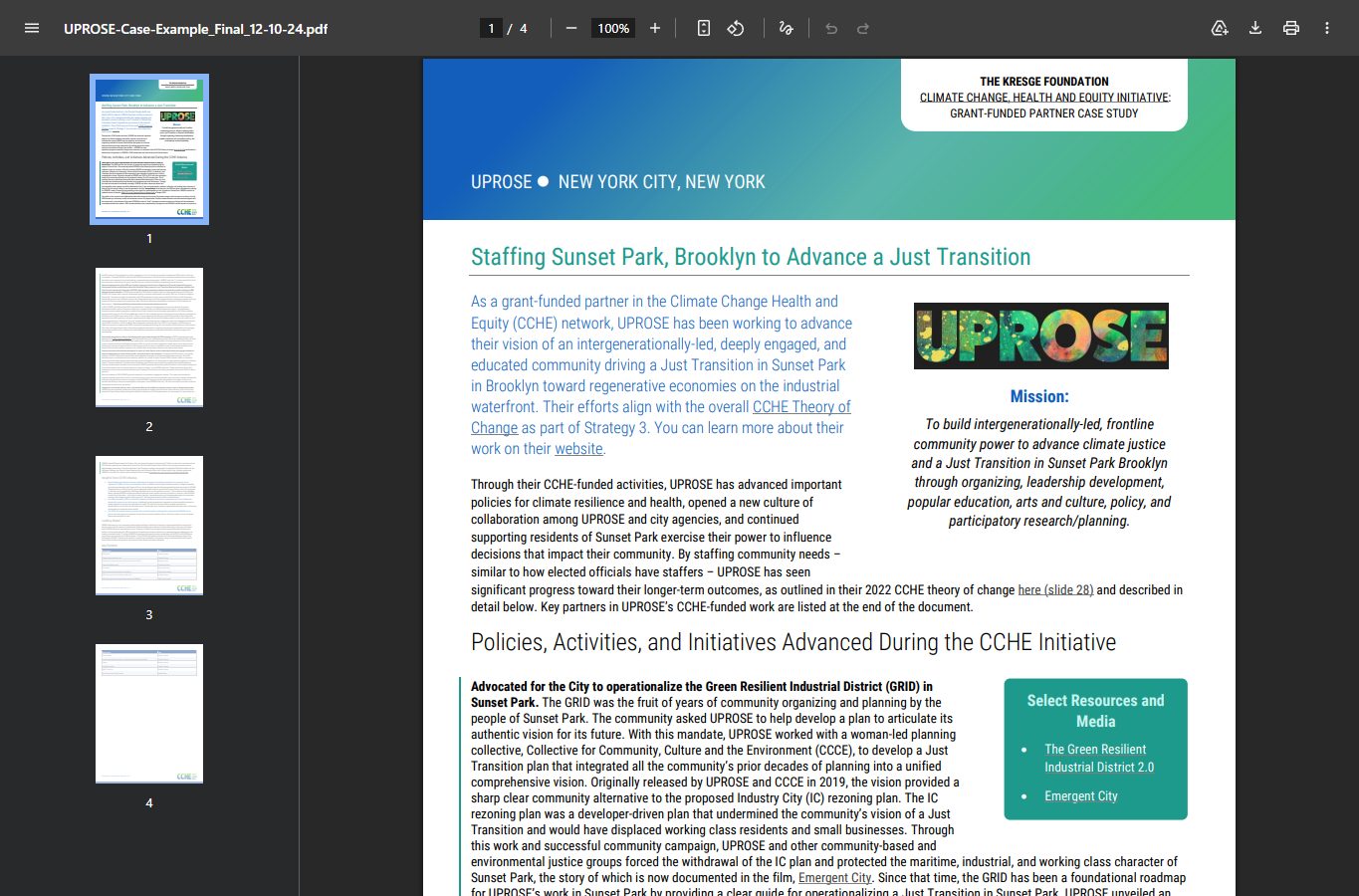1359x896 pixels.
Task: Click 'GRANT-FUNDED PARTNER CASE STUDY' text
Action: tap(1043, 113)
